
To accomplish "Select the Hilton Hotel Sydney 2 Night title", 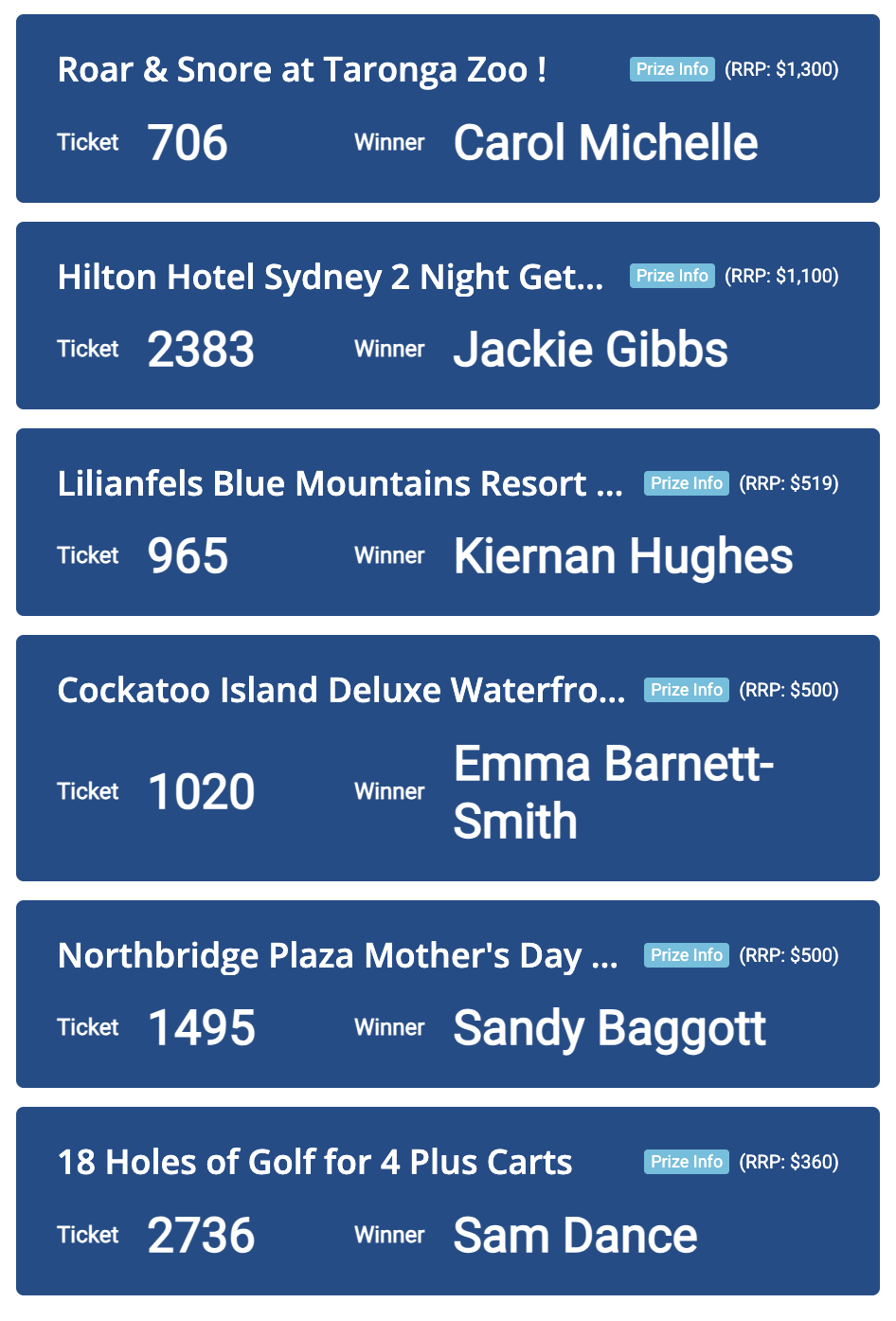I will (330, 278).
